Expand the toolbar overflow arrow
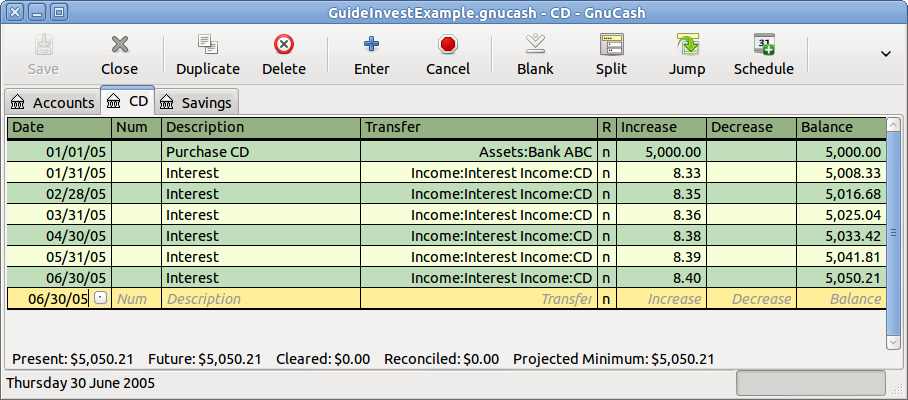908x400 pixels. pos(885,54)
